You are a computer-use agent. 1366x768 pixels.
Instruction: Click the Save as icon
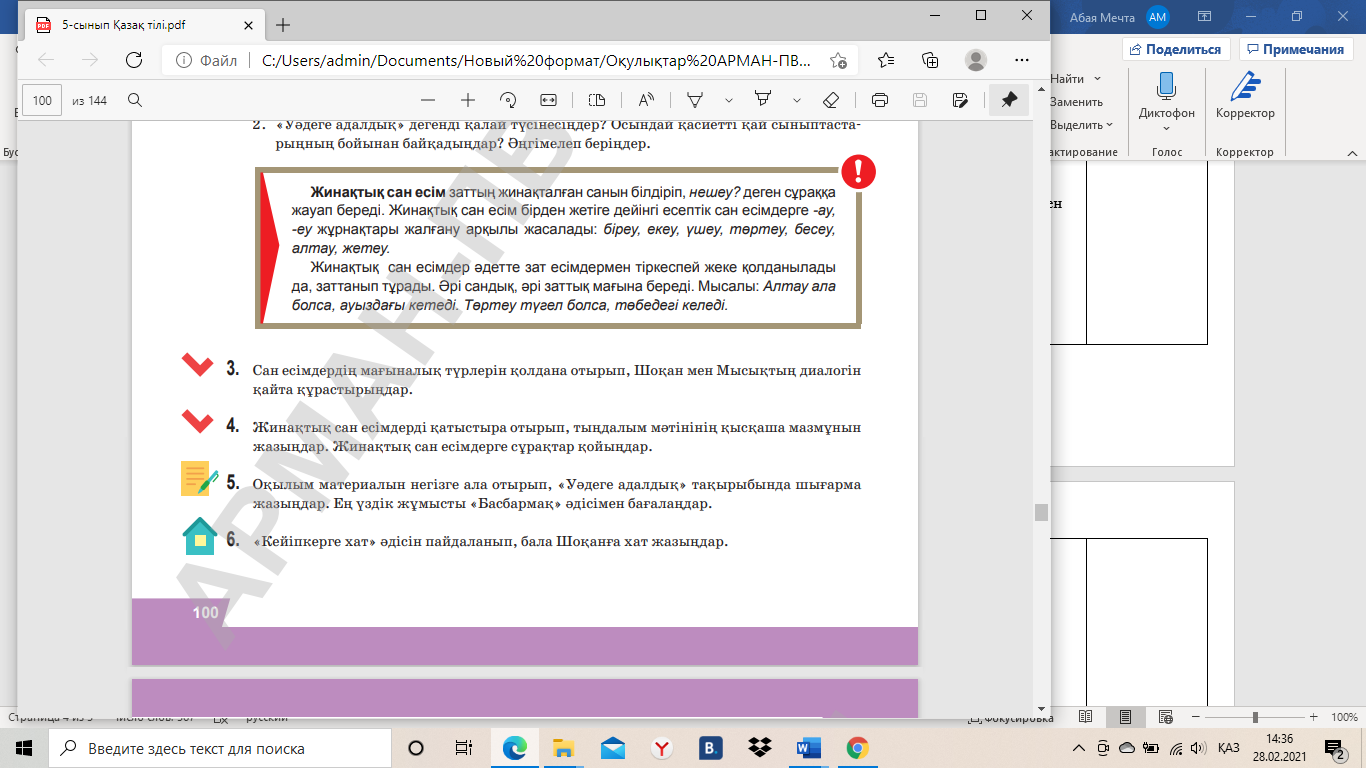tap(960, 100)
